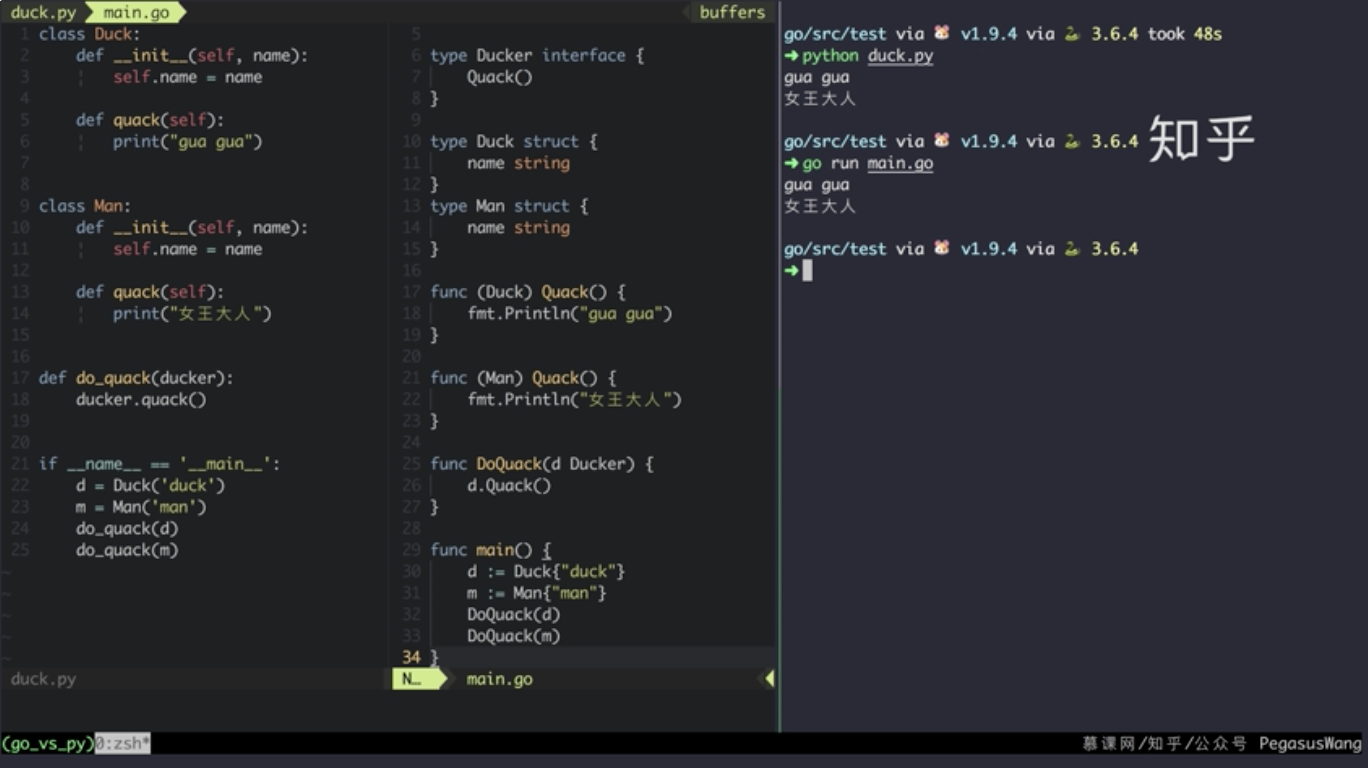Click the left-pointing arrow in the main.go statusline
This screenshot has width=1368, height=768.
tap(769, 679)
